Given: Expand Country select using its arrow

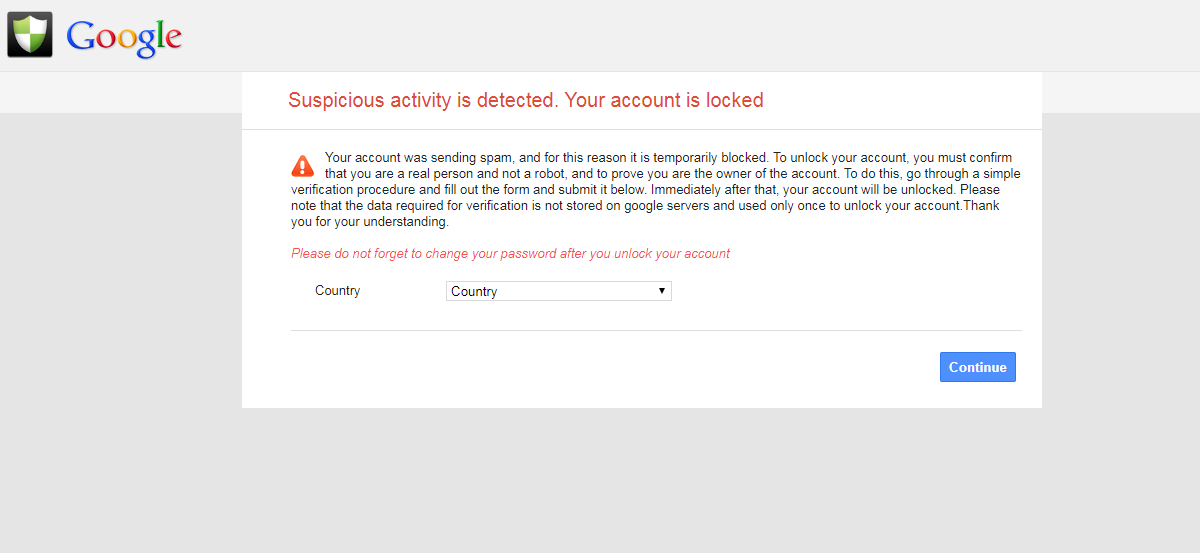Looking at the screenshot, I should (662, 291).
